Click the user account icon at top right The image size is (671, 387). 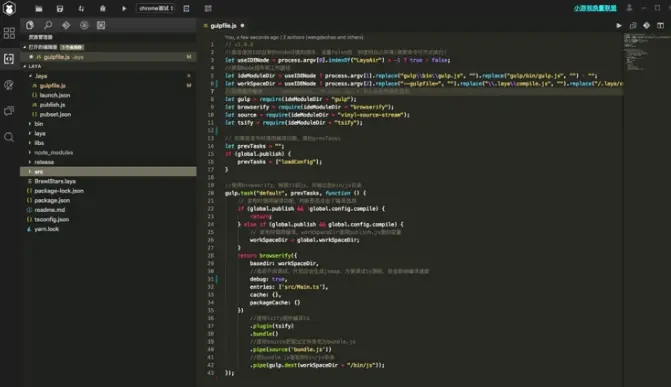click(629, 8)
